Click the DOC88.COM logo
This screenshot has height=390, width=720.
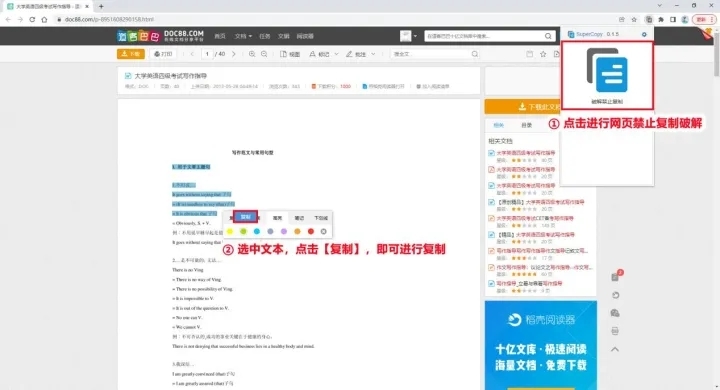click(x=160, y=36)
